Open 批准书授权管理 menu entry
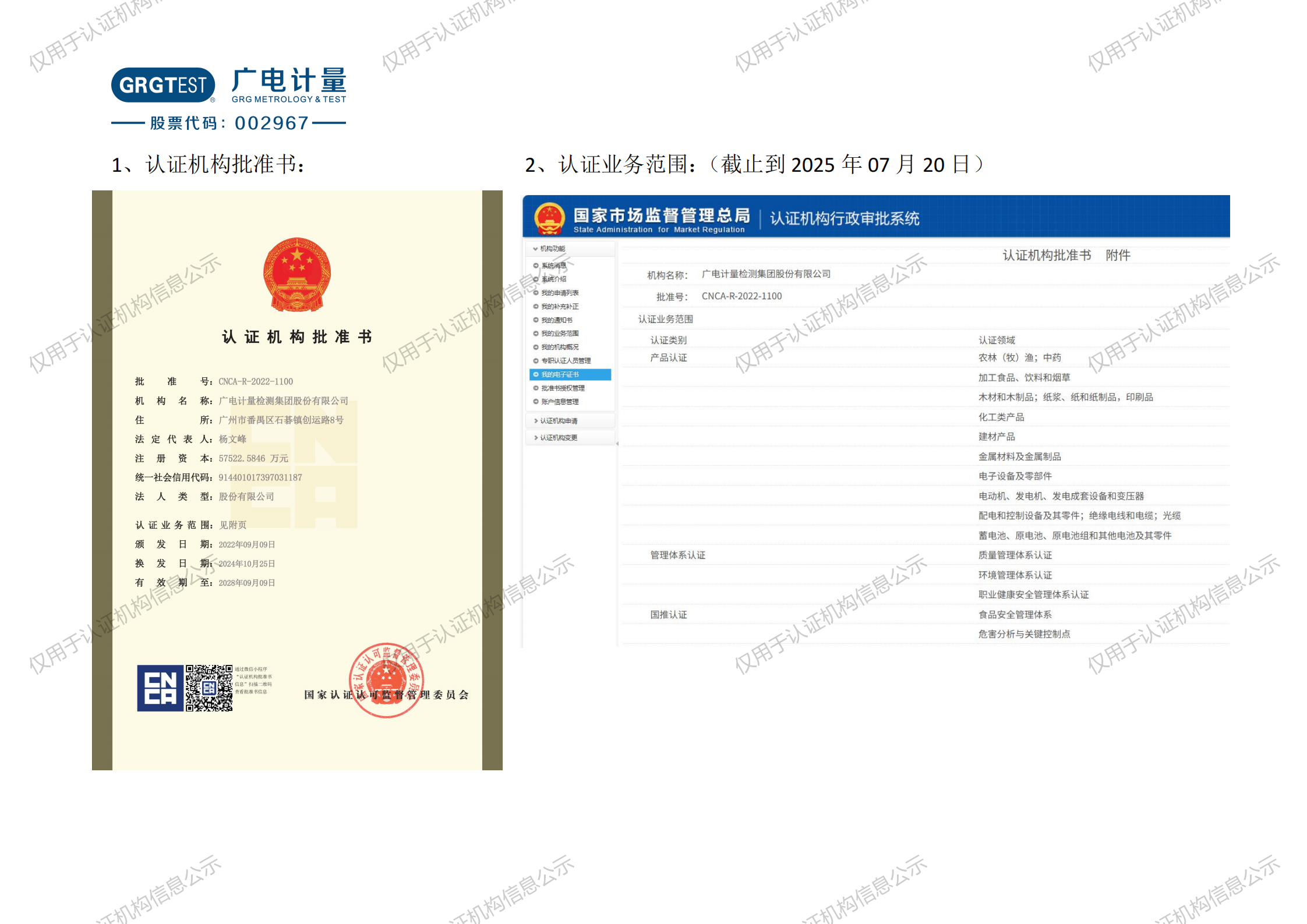Viewport: 1307px width, 924px height. coord(563,388)
